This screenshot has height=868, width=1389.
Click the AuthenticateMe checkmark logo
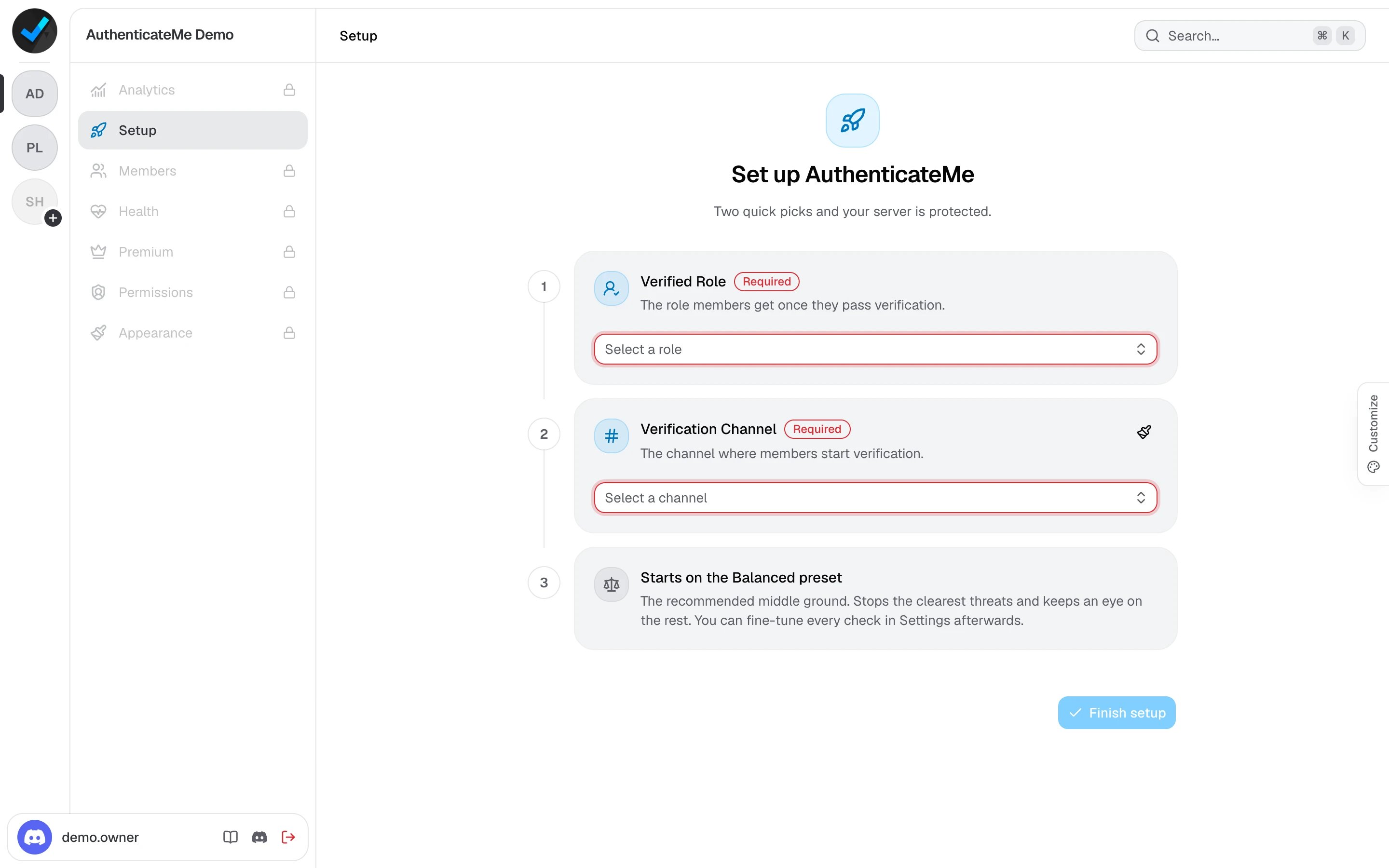(34, 31)
